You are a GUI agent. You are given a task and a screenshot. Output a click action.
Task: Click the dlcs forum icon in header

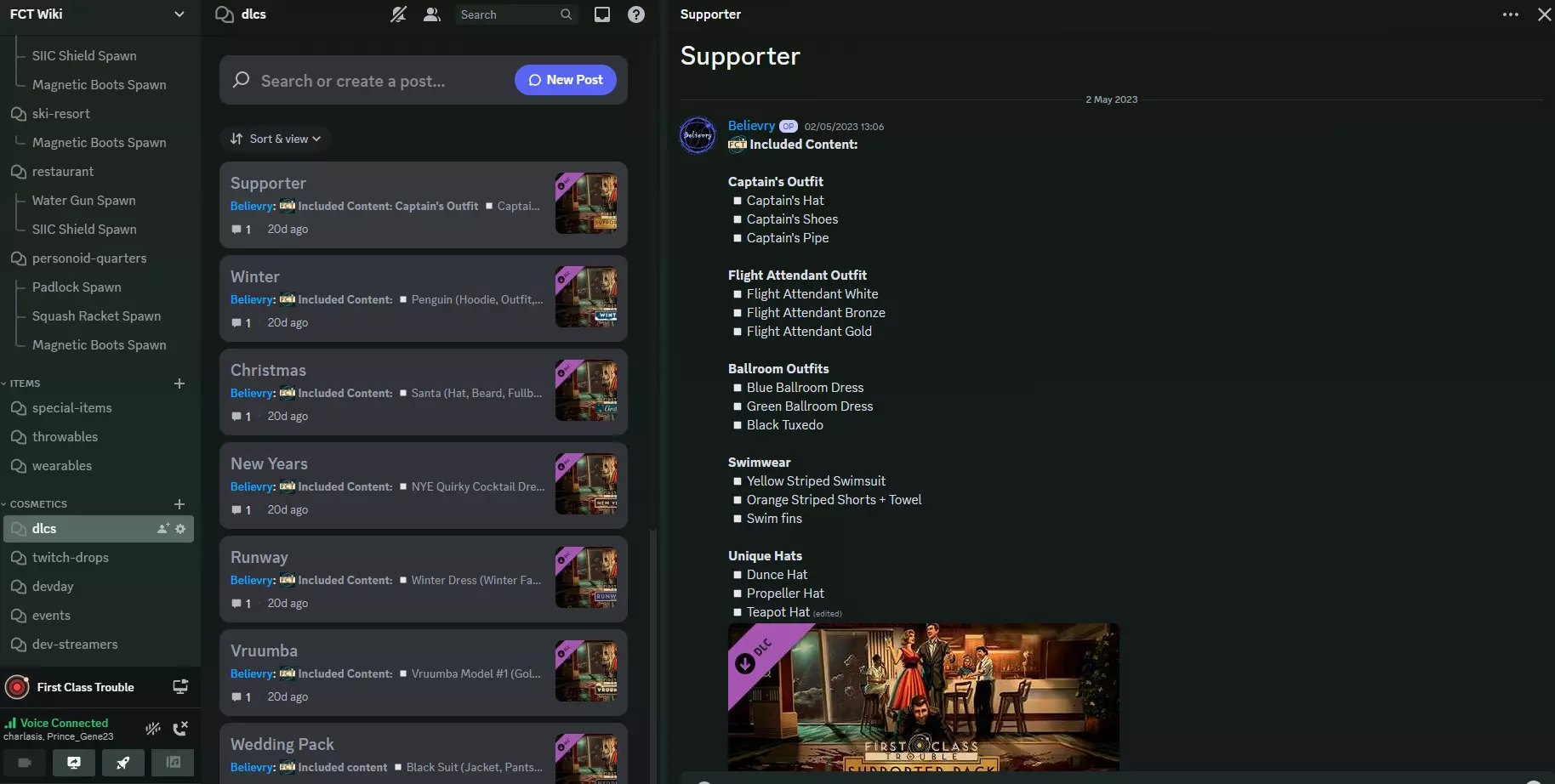[225, 14]
